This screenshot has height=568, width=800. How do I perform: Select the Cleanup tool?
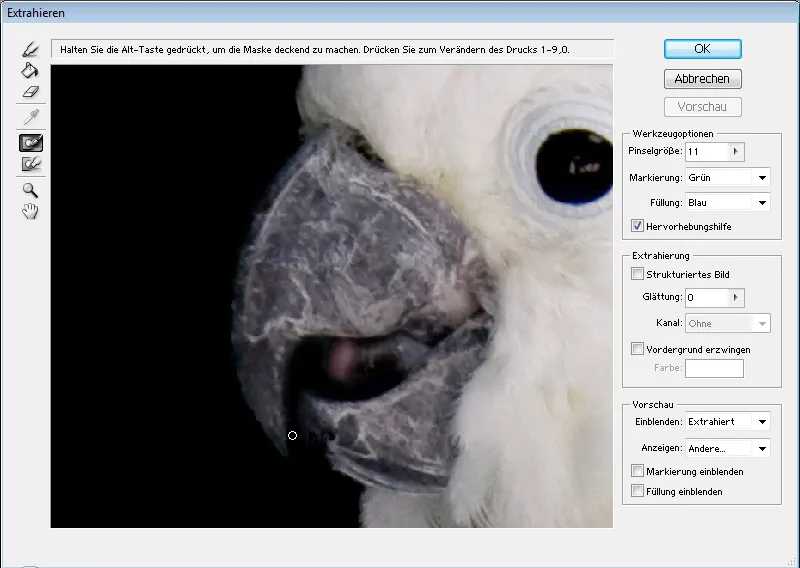[x=31, y=143]
